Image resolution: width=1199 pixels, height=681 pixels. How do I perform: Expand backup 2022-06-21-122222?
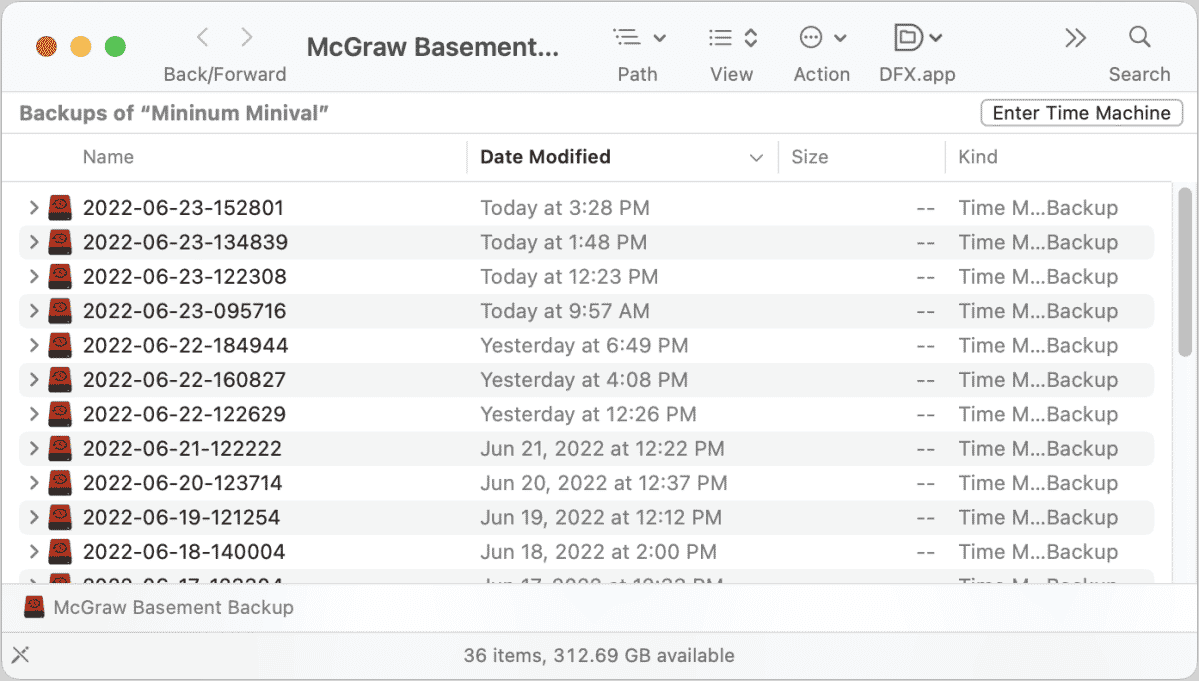(x=34, y=448)
